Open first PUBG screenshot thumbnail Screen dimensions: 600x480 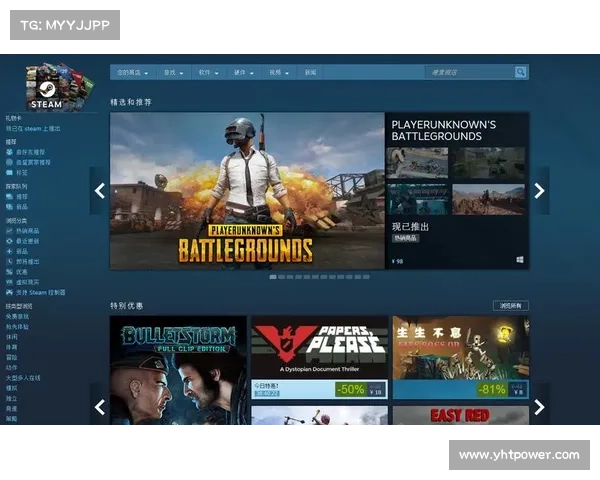(x=417, y=163)
